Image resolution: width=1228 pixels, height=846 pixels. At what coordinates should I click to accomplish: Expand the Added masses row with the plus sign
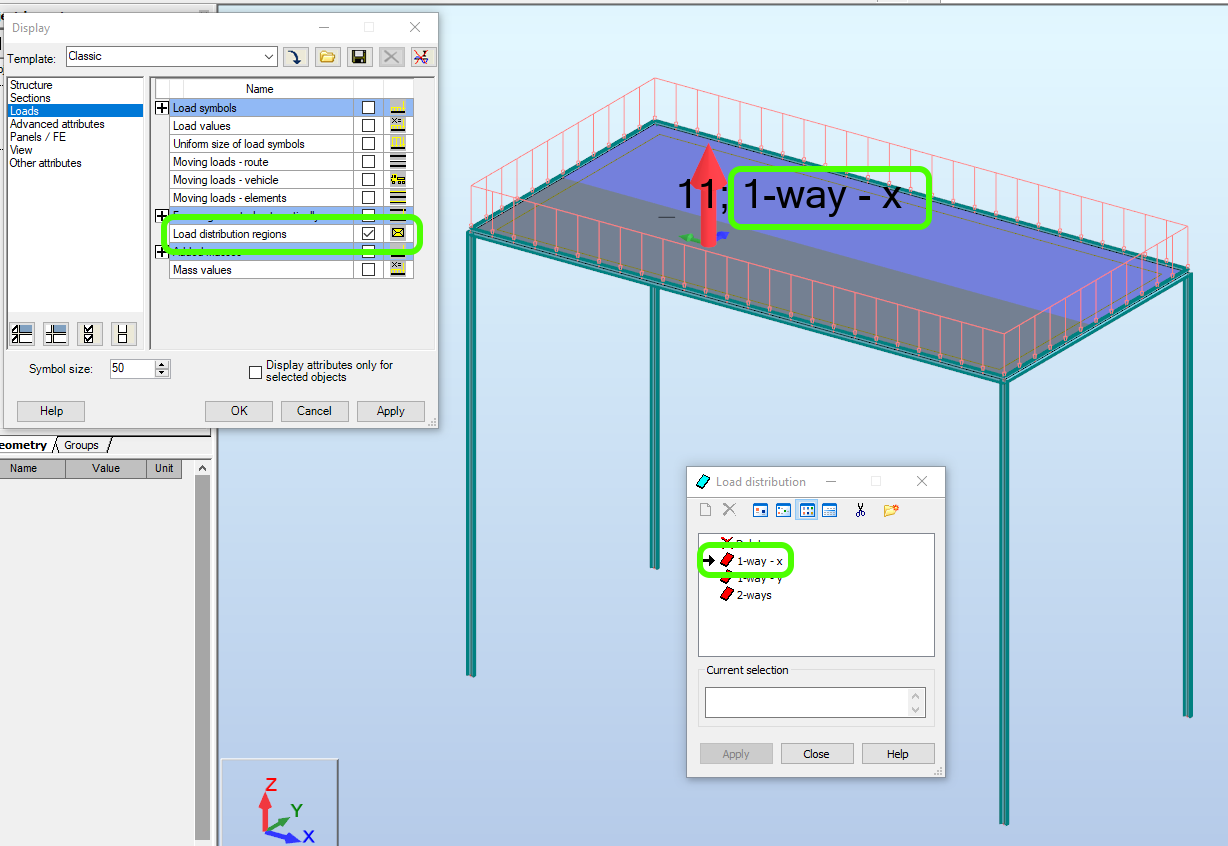(162, 251)
